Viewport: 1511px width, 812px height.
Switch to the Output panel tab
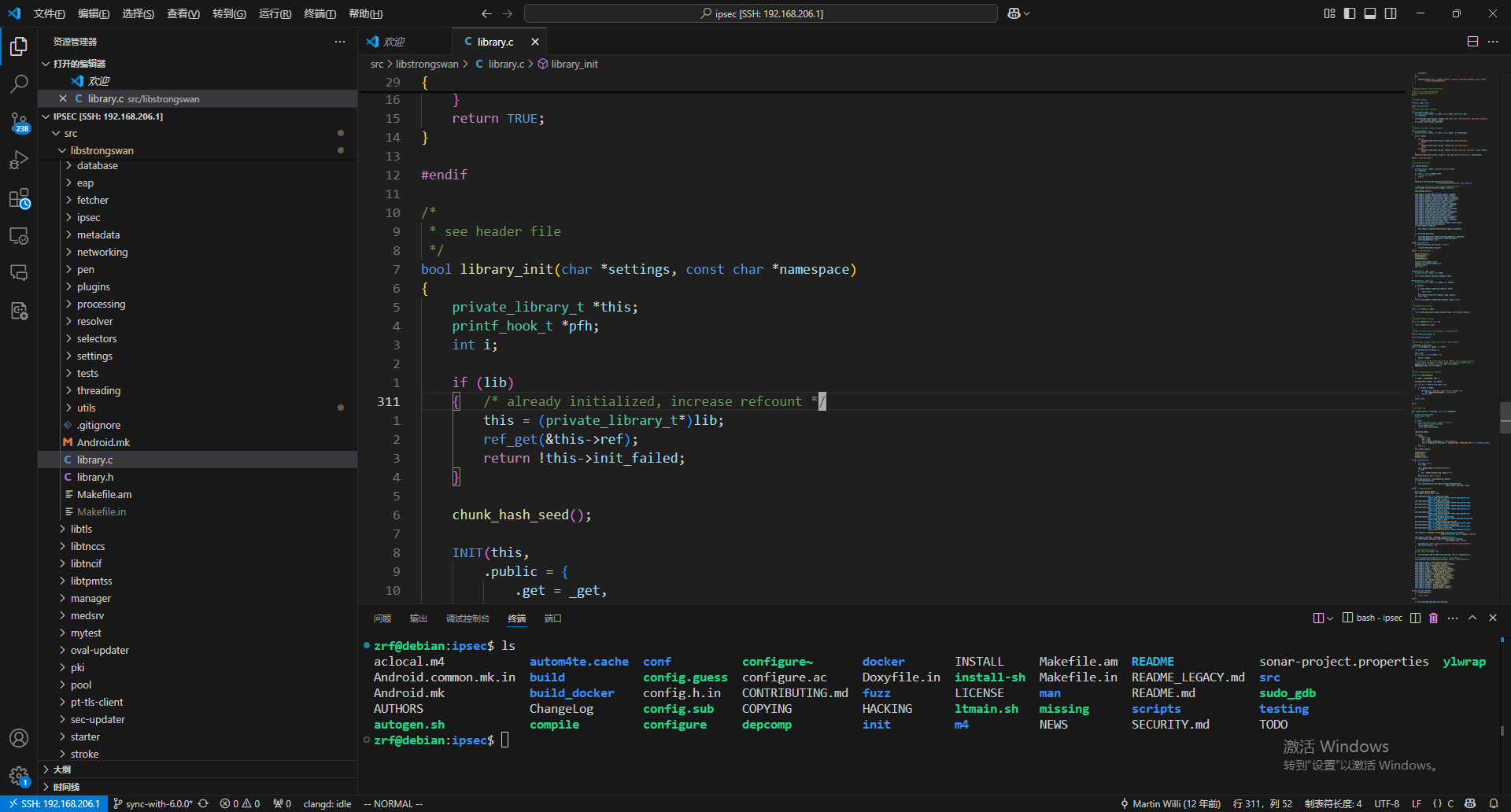click(x=419, y=618)
